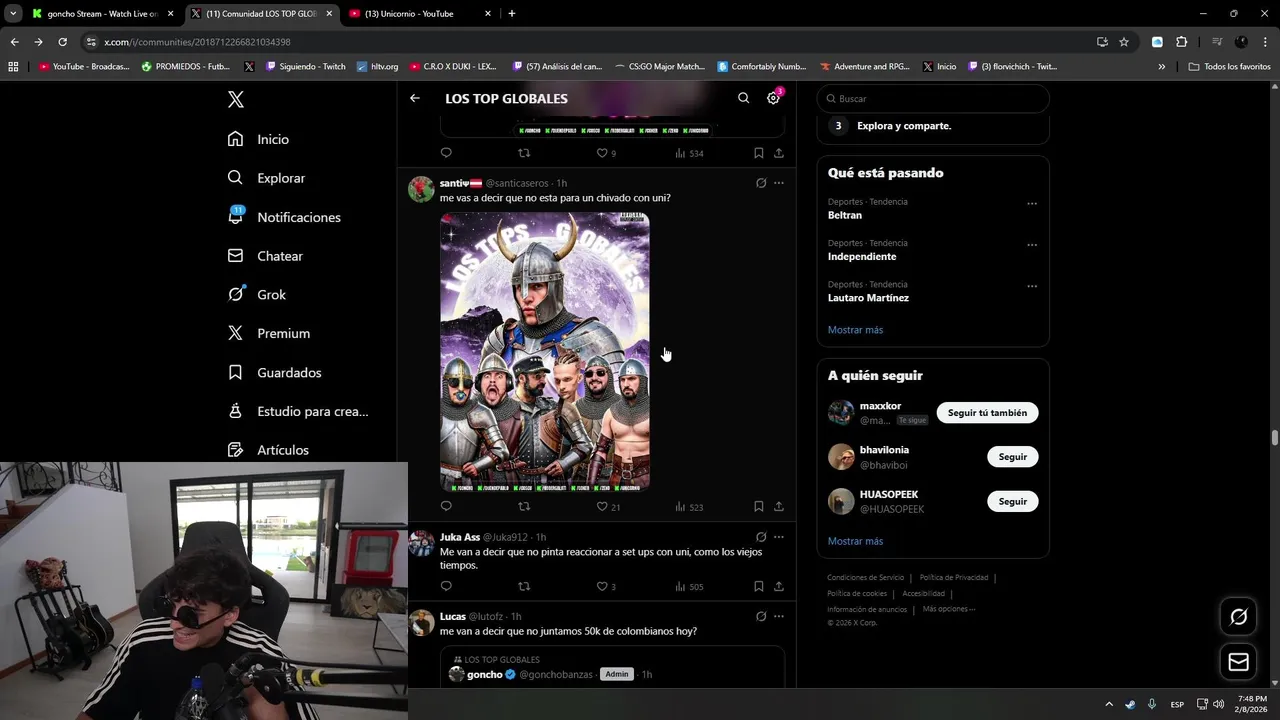Open more options on Lucas post

(x=779, y=616)
